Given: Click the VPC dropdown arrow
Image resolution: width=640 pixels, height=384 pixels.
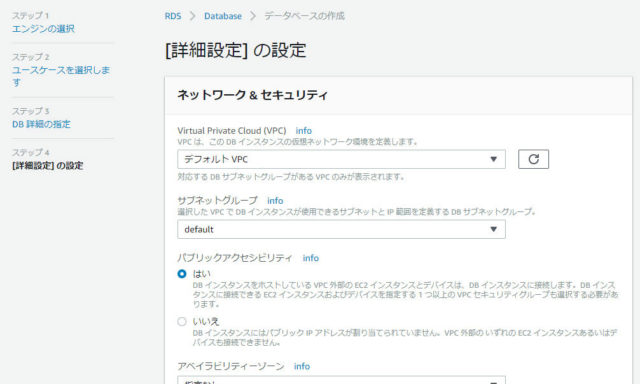Looking at the screenshot, I should tap(493, 159).
